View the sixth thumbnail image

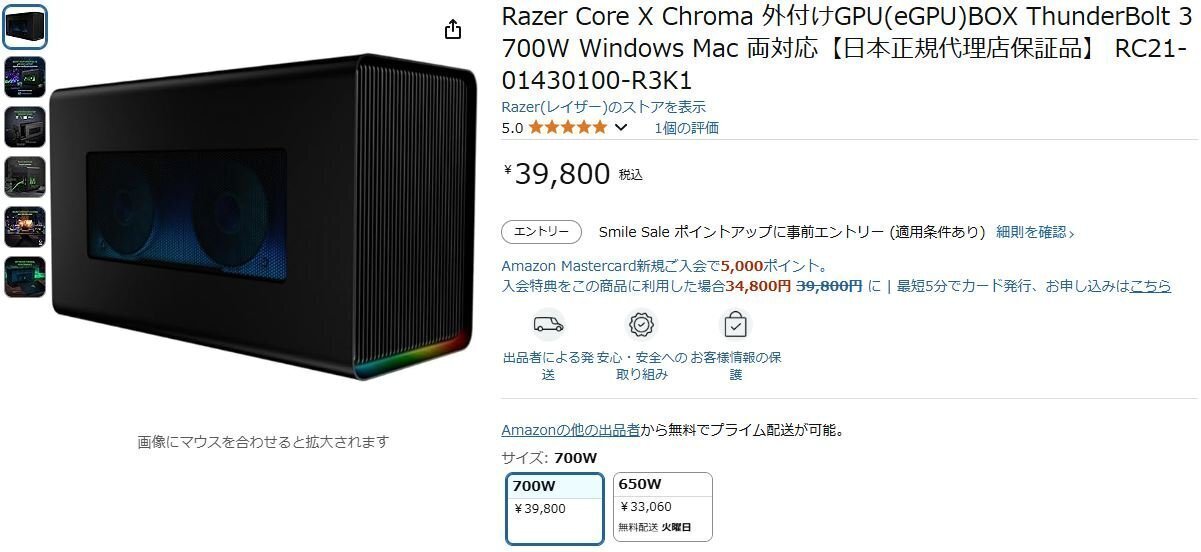pos(24,277)
